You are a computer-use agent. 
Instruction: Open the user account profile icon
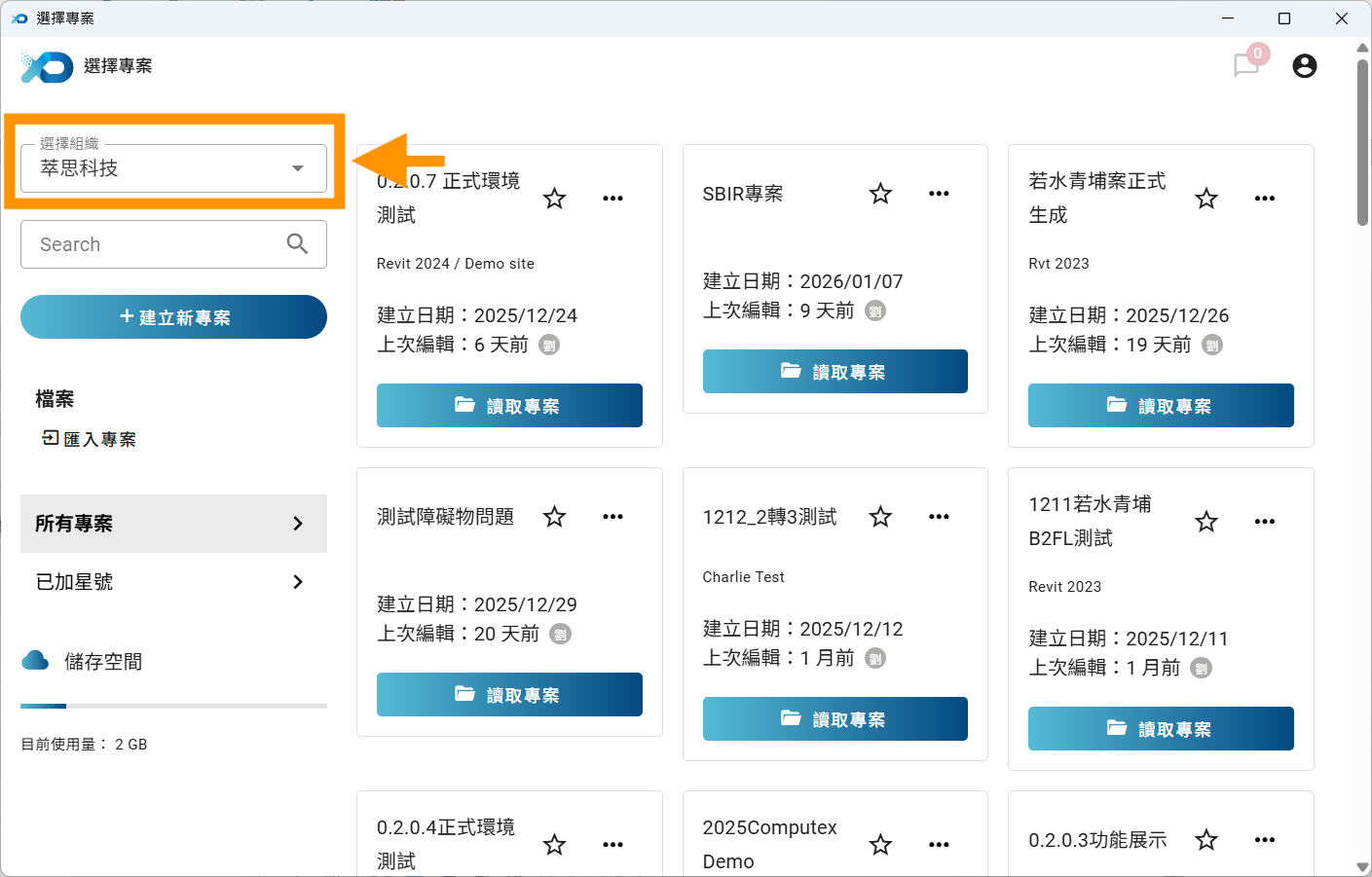point(1304,65)
